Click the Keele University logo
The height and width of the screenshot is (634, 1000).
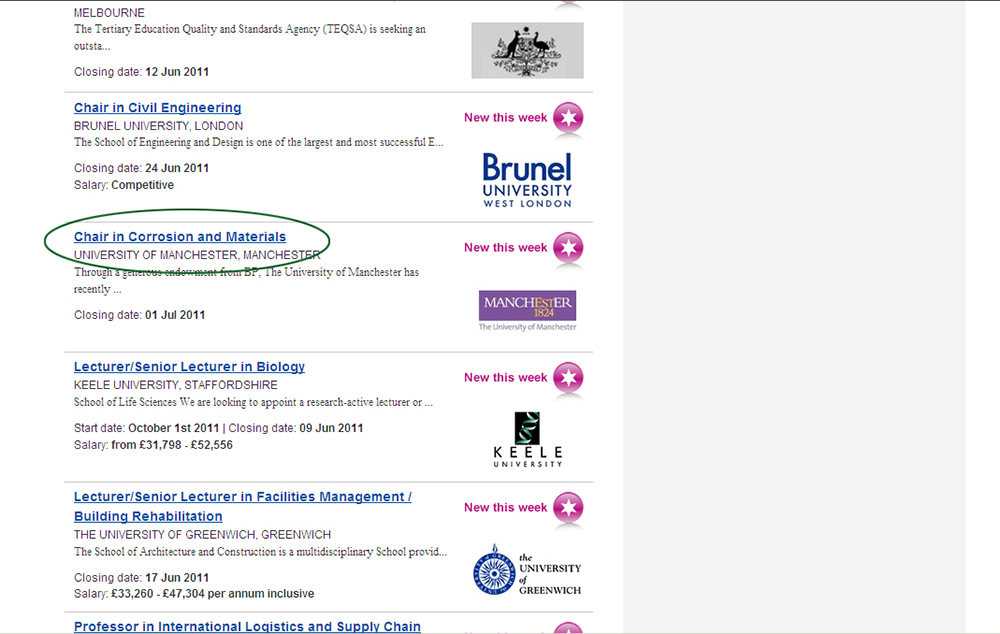[527, 440]
